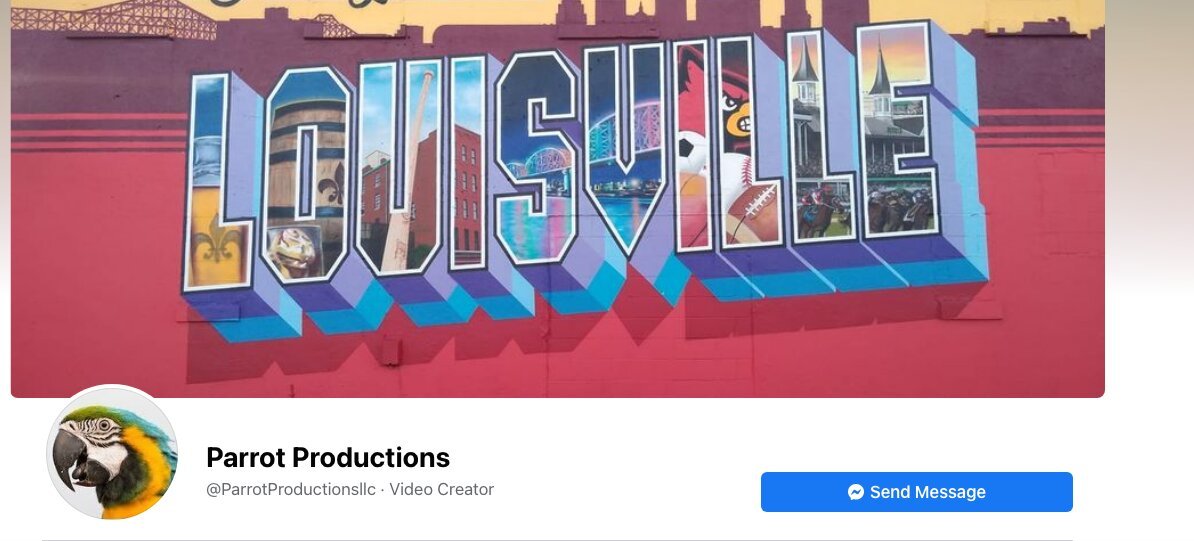Click the Parrot Productions page name

coord(328,457)
